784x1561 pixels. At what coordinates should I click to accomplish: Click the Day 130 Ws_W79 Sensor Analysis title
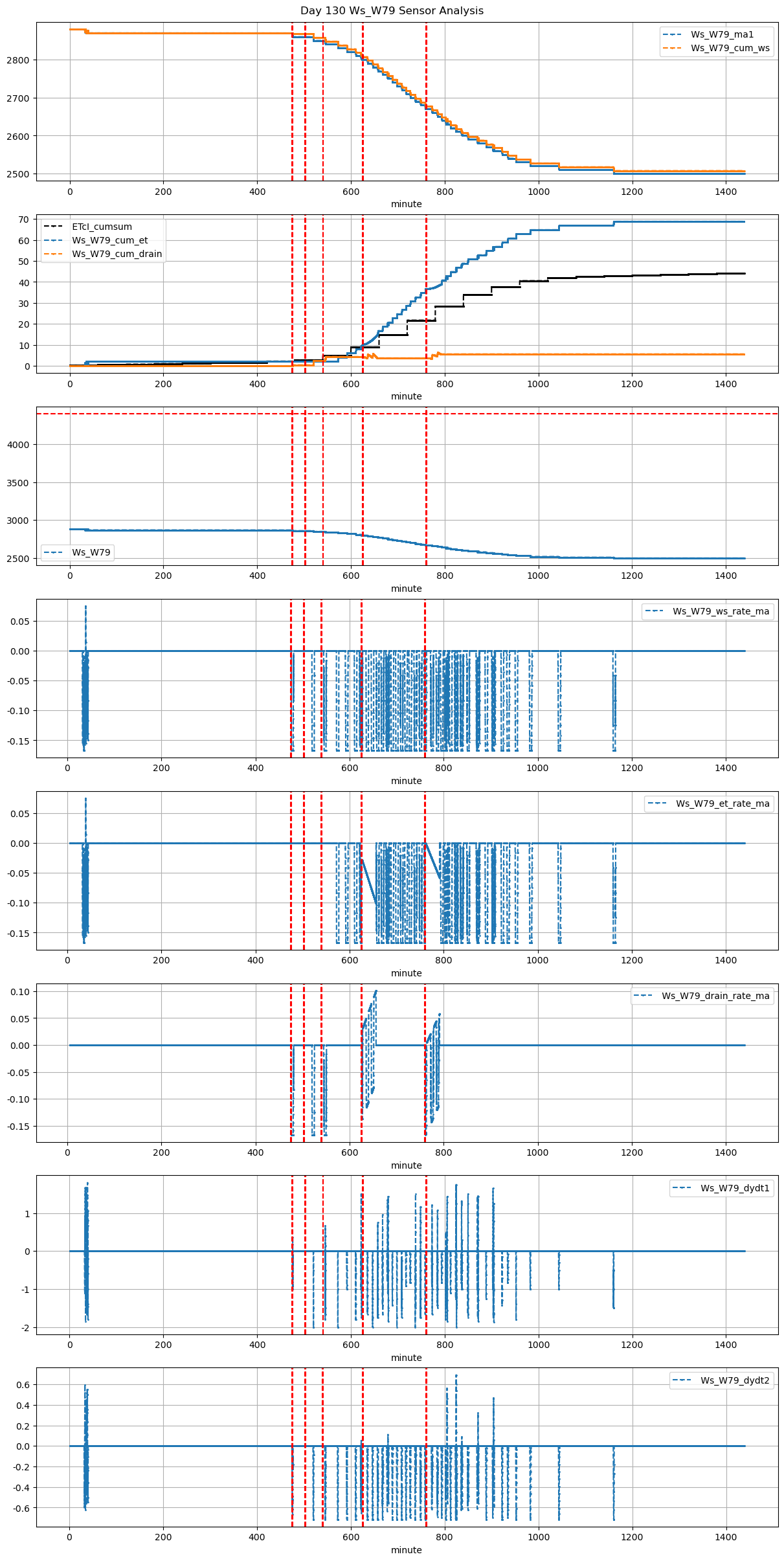(x=392, y=10)
